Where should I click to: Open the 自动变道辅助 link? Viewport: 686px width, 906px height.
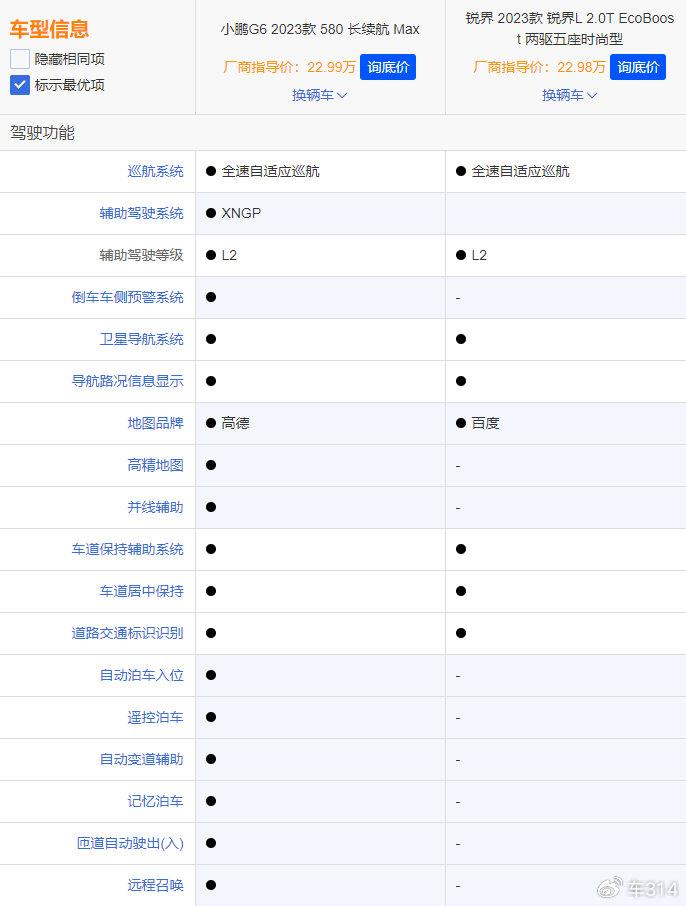click(x=142, y=759)
